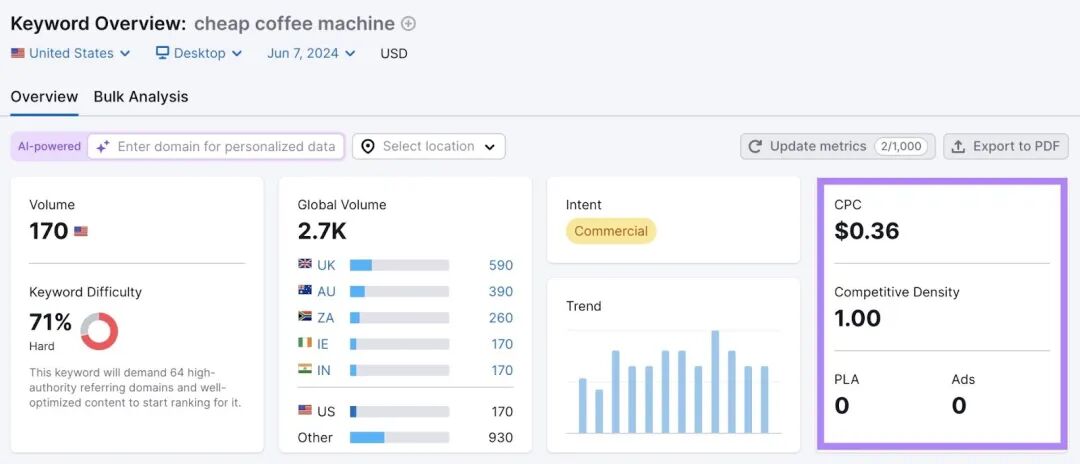The height and width of the screenshot is (464, 1080).
Task: Click the desktop monitor icon
Action: [x=163, y=53]
